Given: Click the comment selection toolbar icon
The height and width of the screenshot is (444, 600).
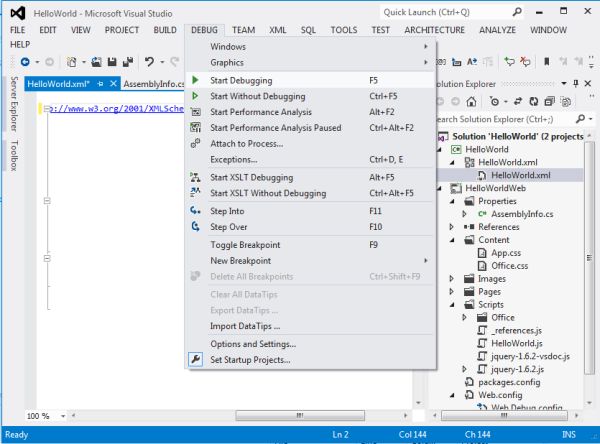Looking at the screenshot, I should [509, 62].
